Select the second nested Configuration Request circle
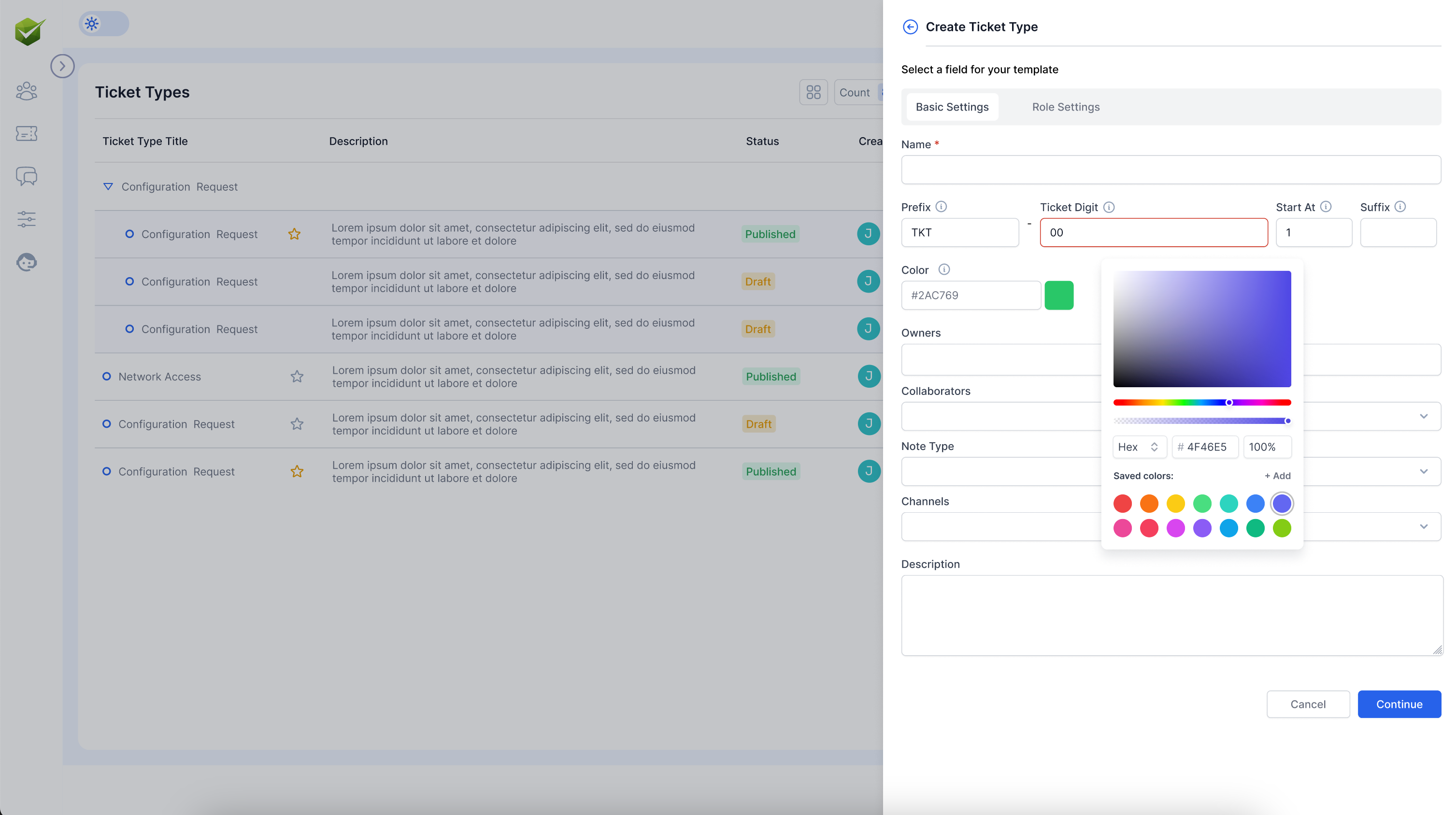 129,281
